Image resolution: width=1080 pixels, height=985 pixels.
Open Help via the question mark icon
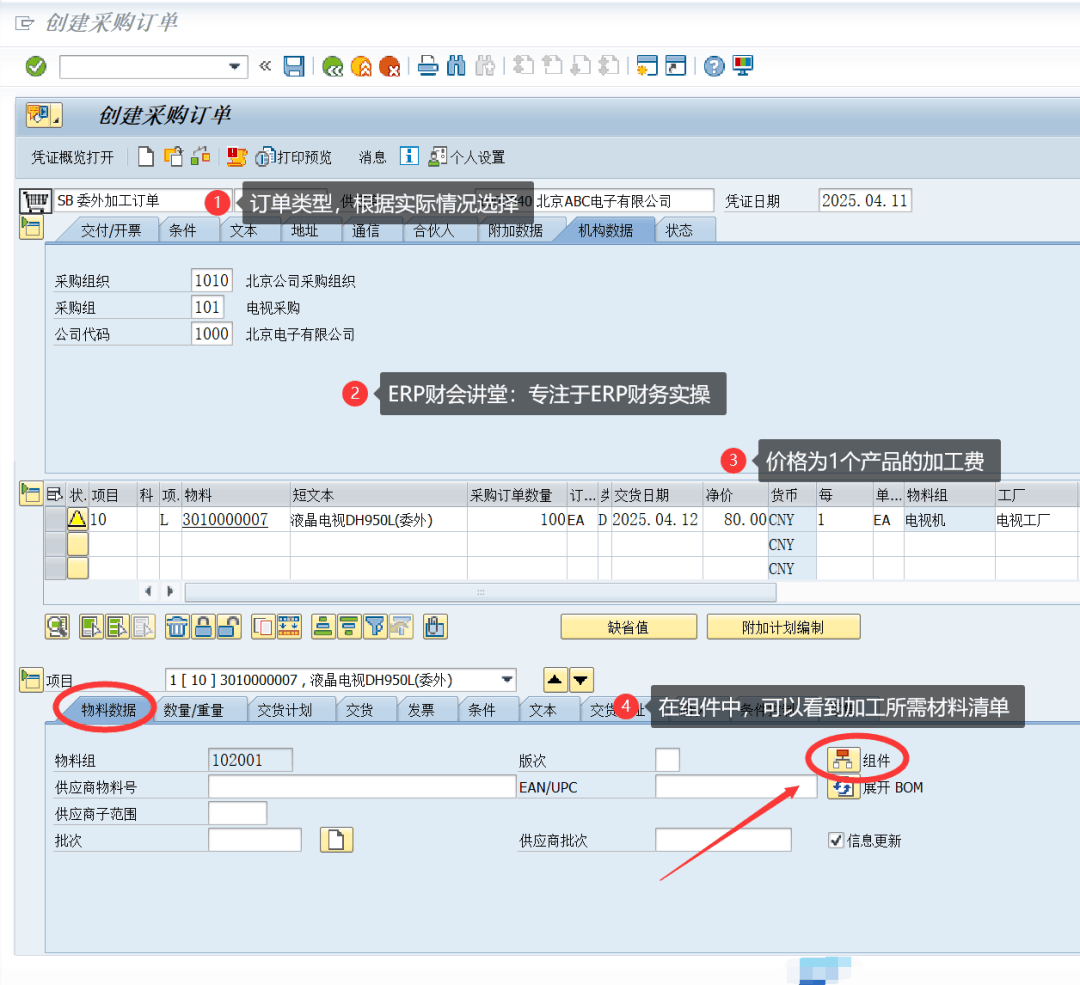tap(714, 66)
